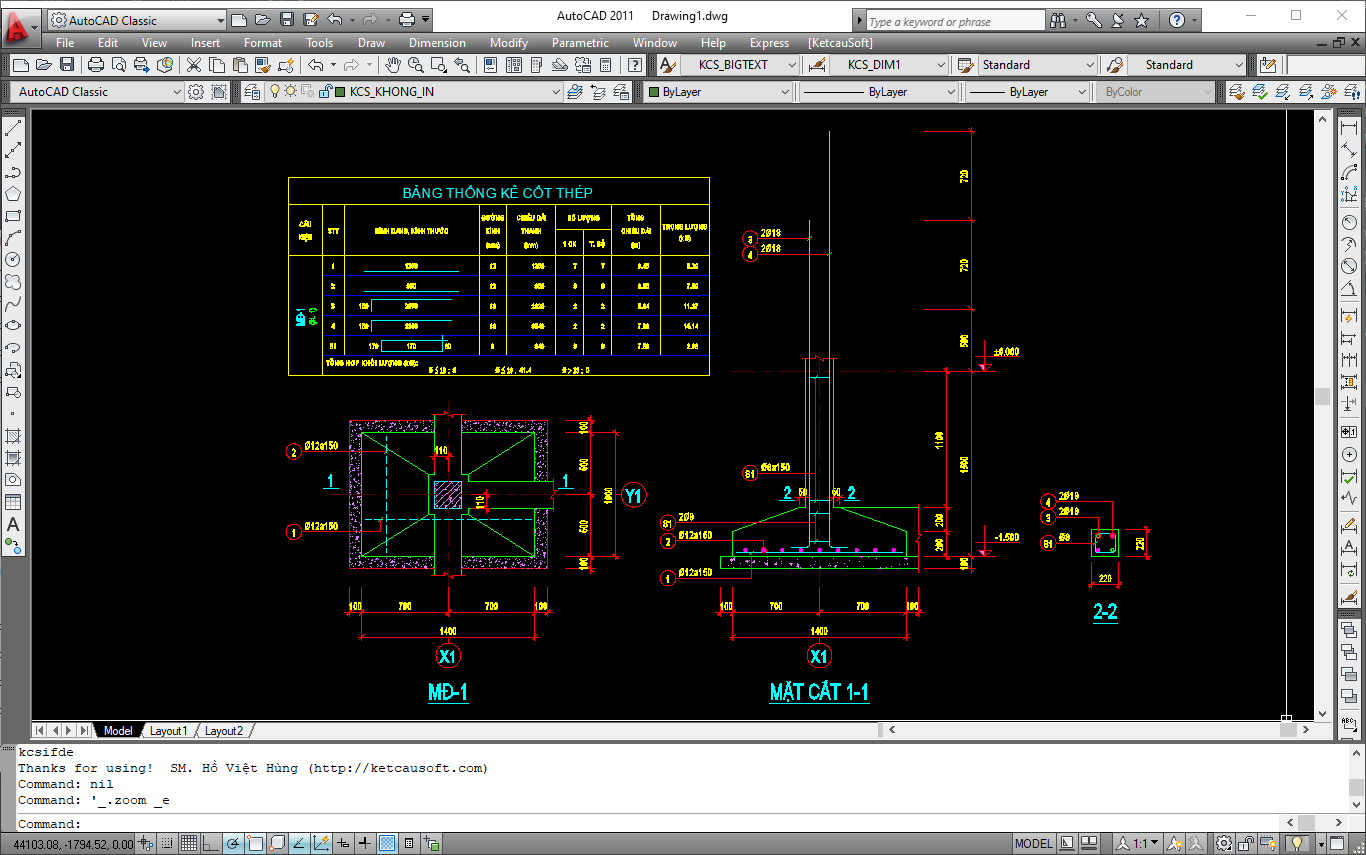Click the vertical scrollbar of drawing area
This screenshot has height=855, width=1366.
point(1322,414)
